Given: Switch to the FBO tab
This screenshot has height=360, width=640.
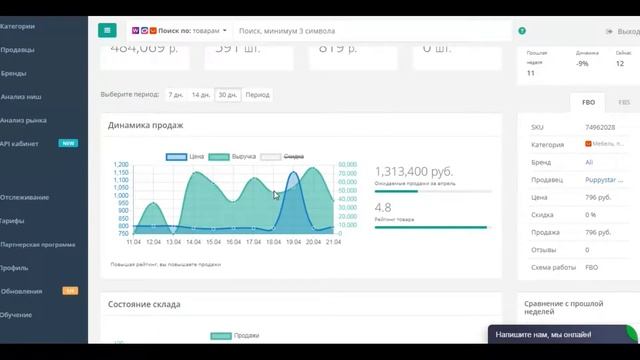Looking at the screenshot, I should click(588, 102).
